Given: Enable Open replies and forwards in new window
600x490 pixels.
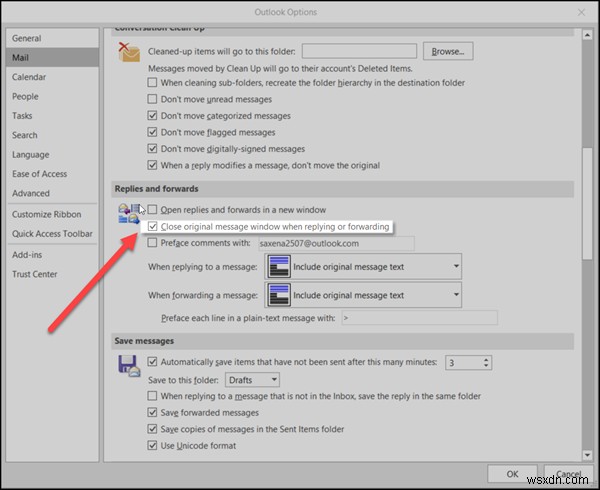Looking at the screenshot, I should point(152,210).
